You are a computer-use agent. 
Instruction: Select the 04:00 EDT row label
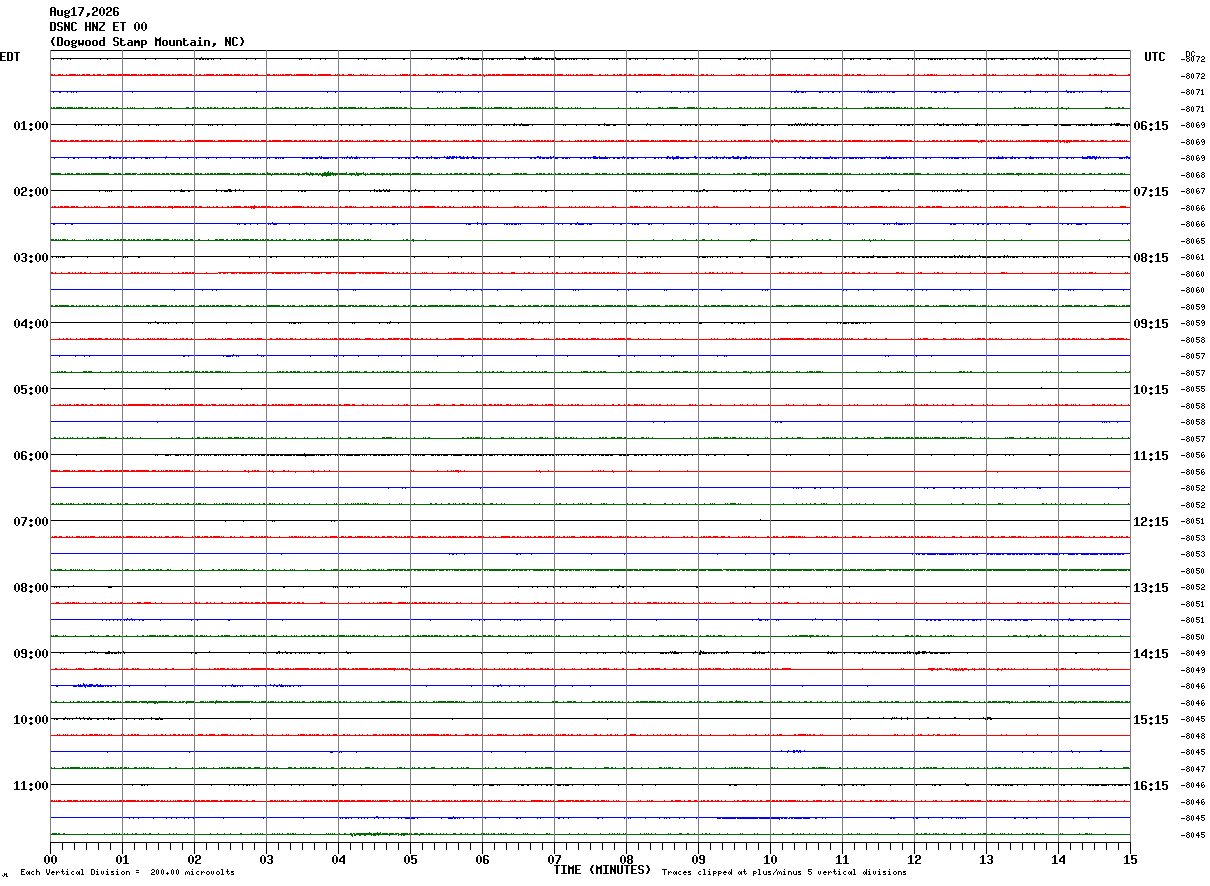[31, 324]
